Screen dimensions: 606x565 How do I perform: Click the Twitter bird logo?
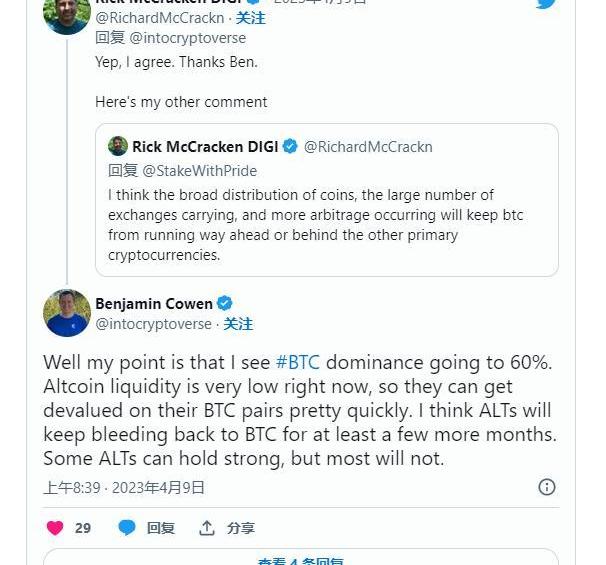click(545, 4)
